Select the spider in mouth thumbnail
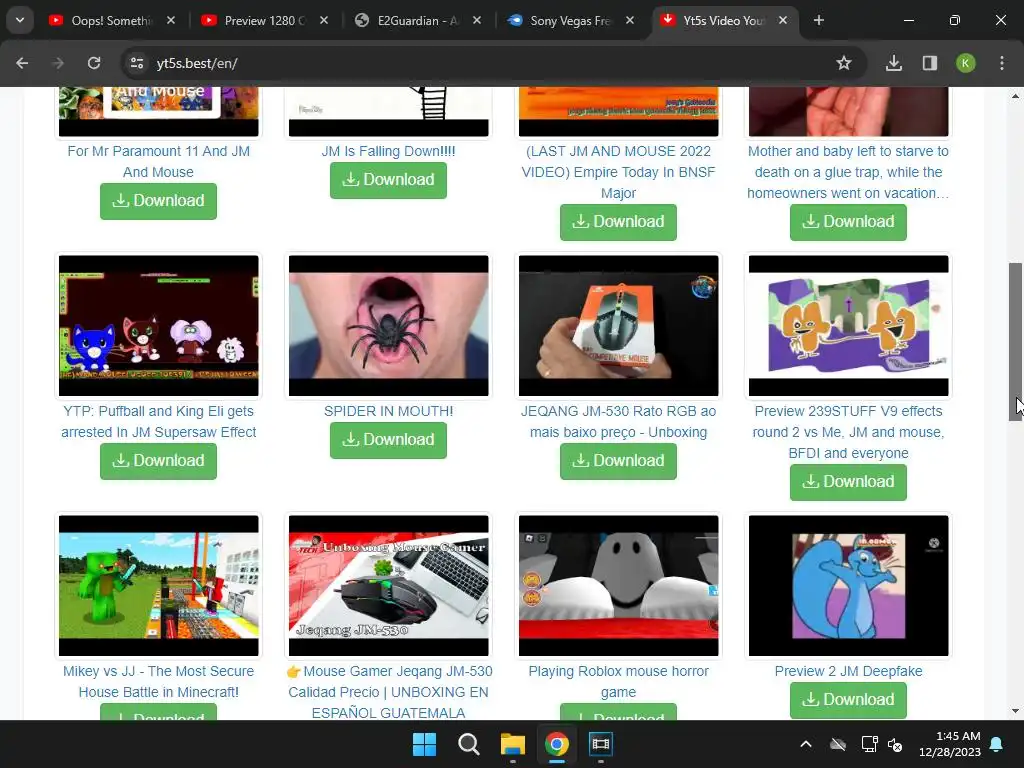The height and width of the screenshot is (768, 1024). 388,325
